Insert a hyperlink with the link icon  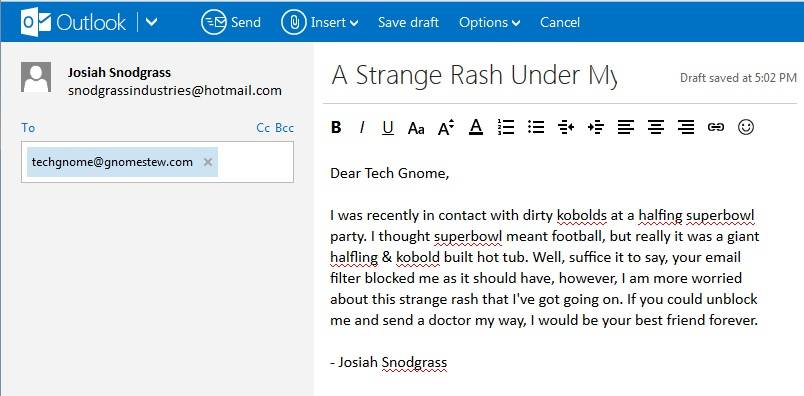[x=715, y=127]
